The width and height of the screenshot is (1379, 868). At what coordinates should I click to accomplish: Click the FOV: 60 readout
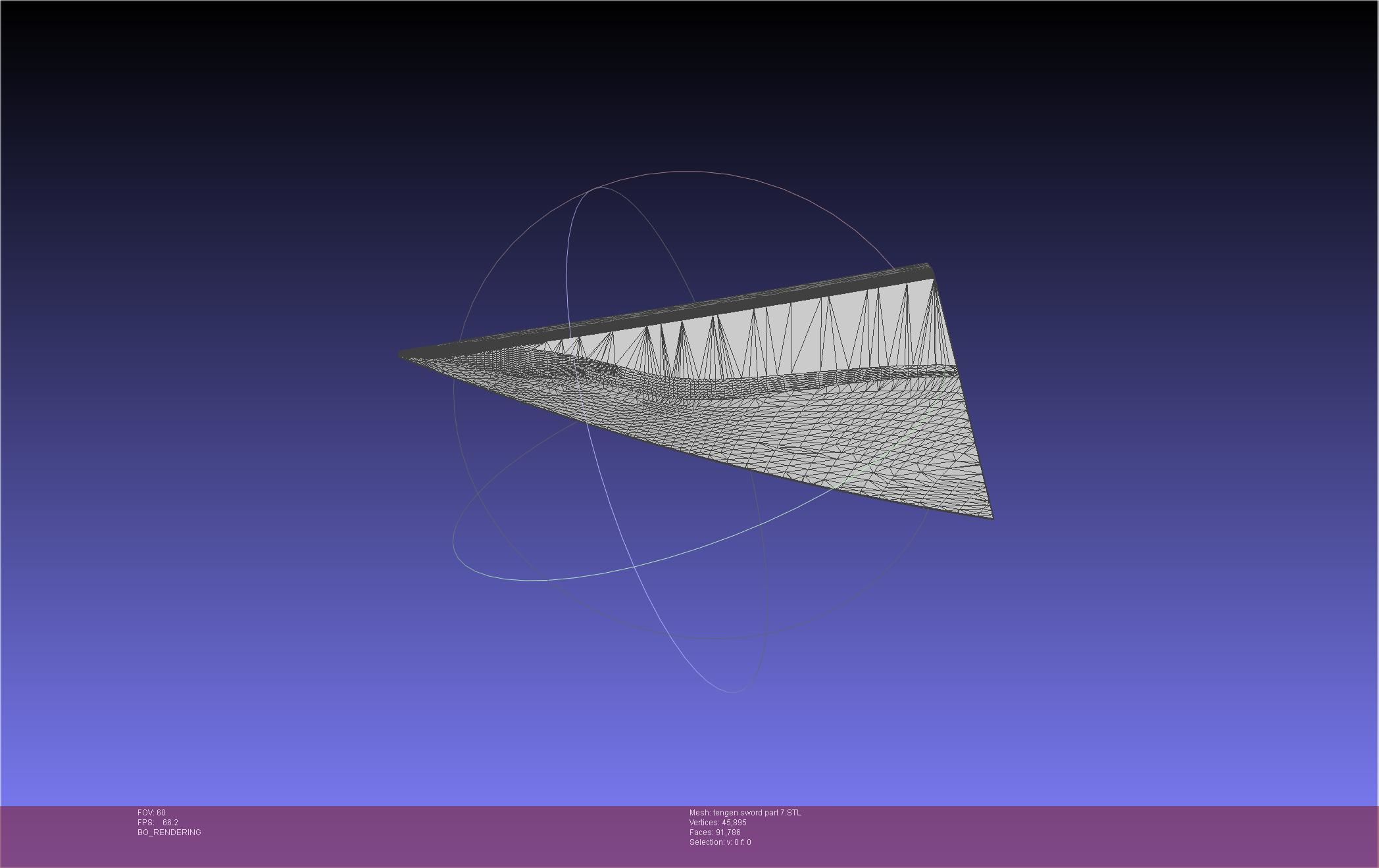pyautogui.click(x=151, y=813)
